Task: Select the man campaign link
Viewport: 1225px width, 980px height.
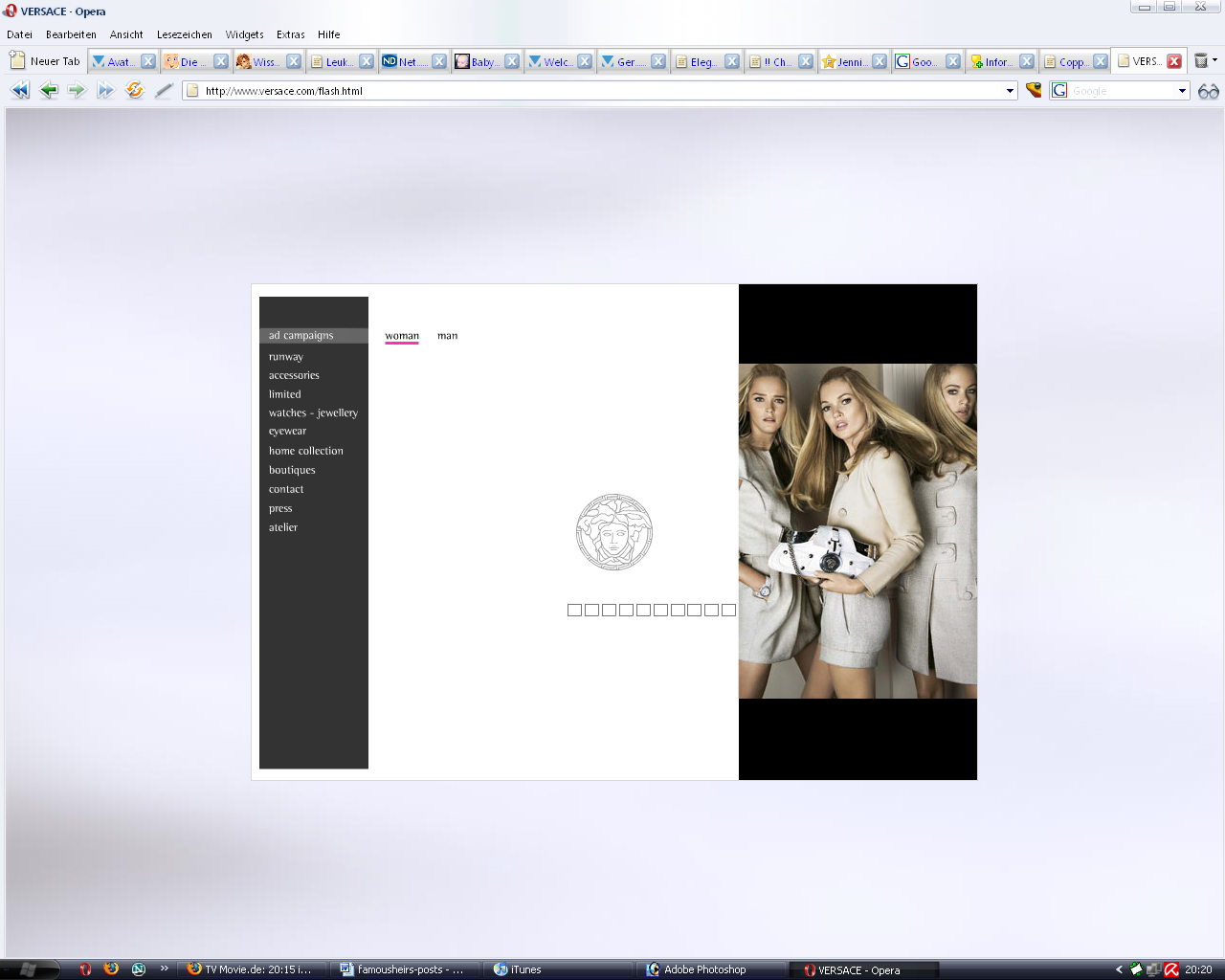Action: [447, 336]
